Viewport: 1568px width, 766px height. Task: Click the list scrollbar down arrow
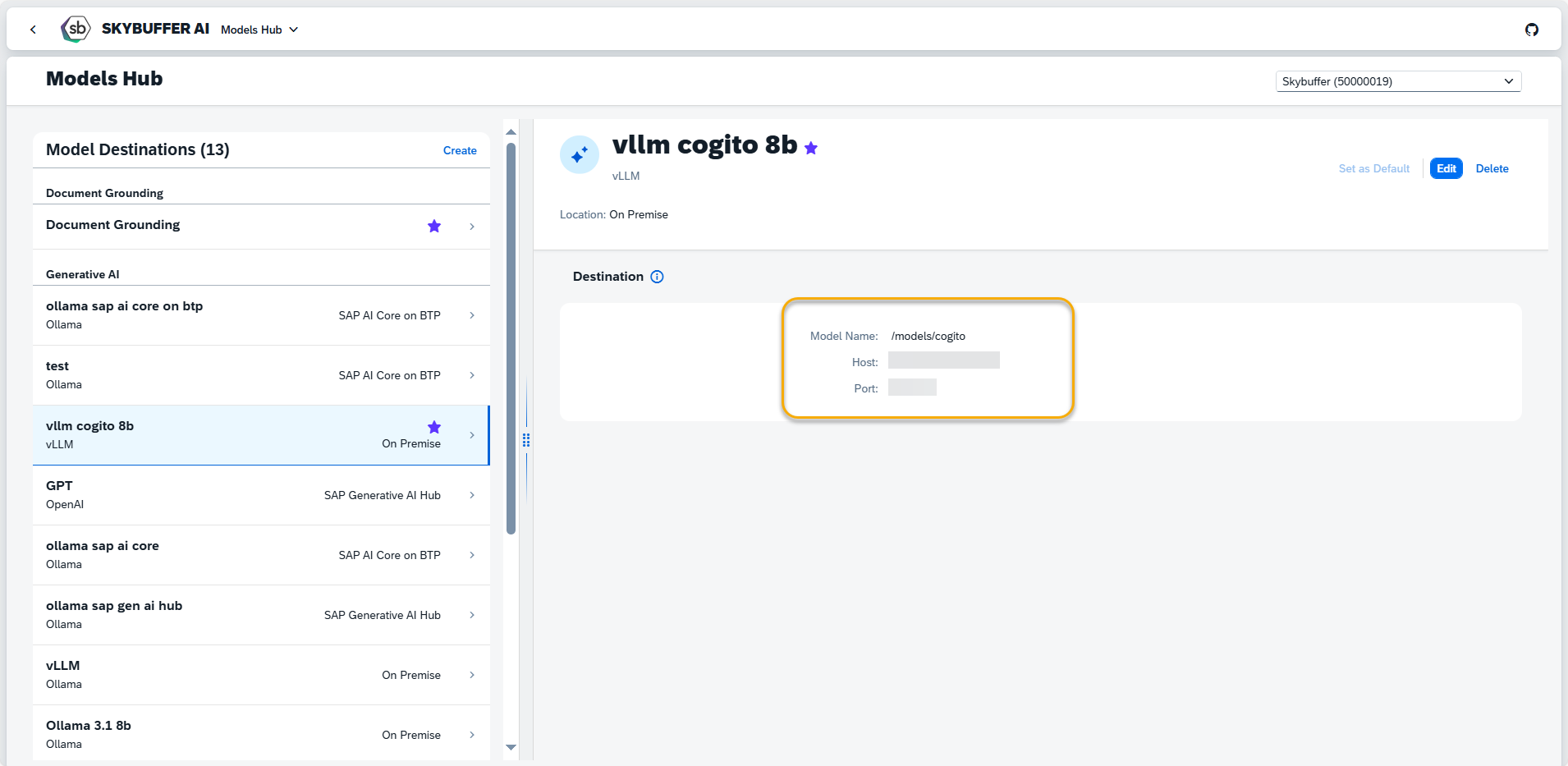tap(511, 747)
